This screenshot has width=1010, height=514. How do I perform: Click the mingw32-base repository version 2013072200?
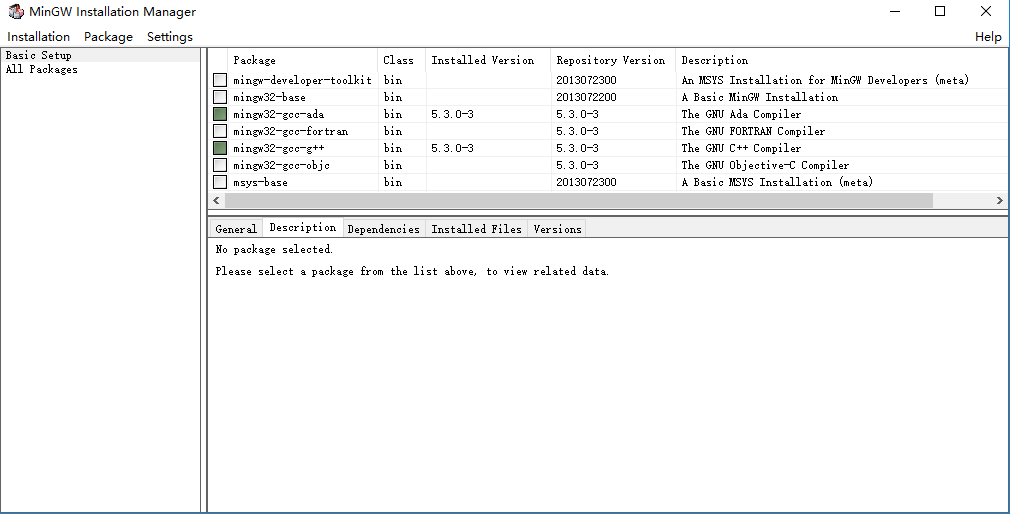[586, 97]
